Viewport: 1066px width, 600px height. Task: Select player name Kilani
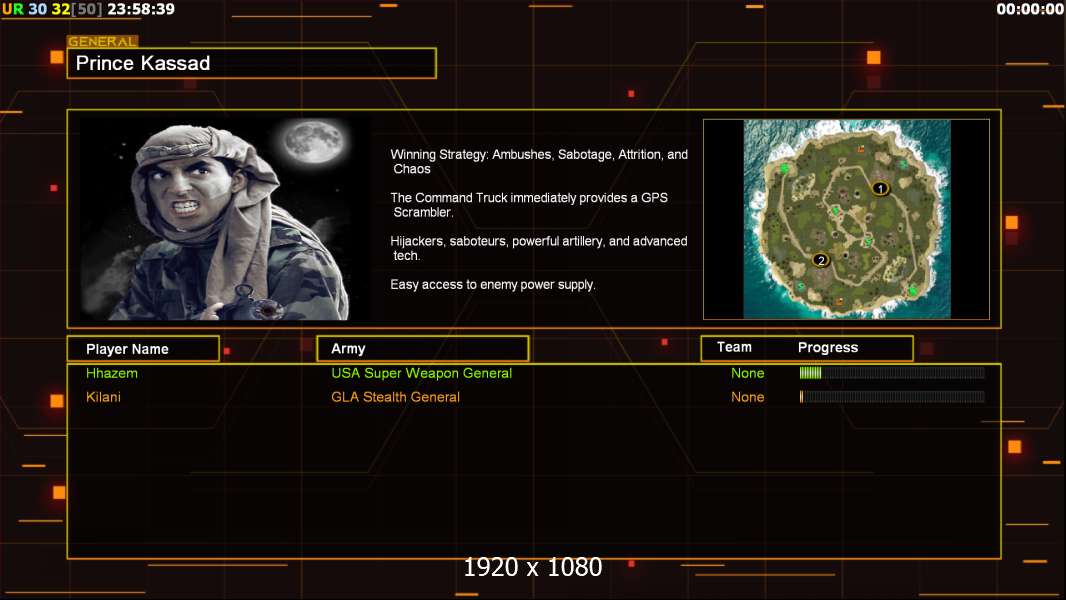(x=103, y=397)
